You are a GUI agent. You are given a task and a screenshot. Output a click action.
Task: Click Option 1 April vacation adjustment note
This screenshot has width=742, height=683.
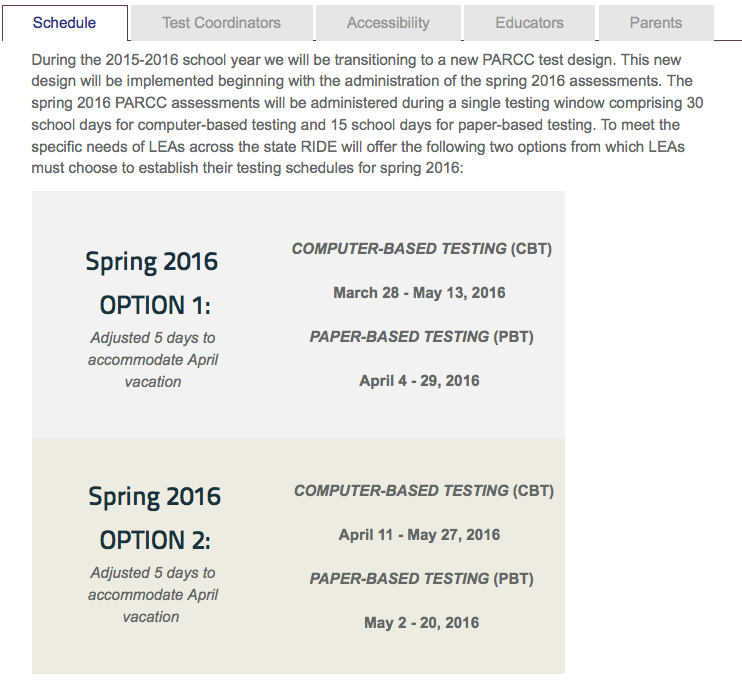click(153, 360)
